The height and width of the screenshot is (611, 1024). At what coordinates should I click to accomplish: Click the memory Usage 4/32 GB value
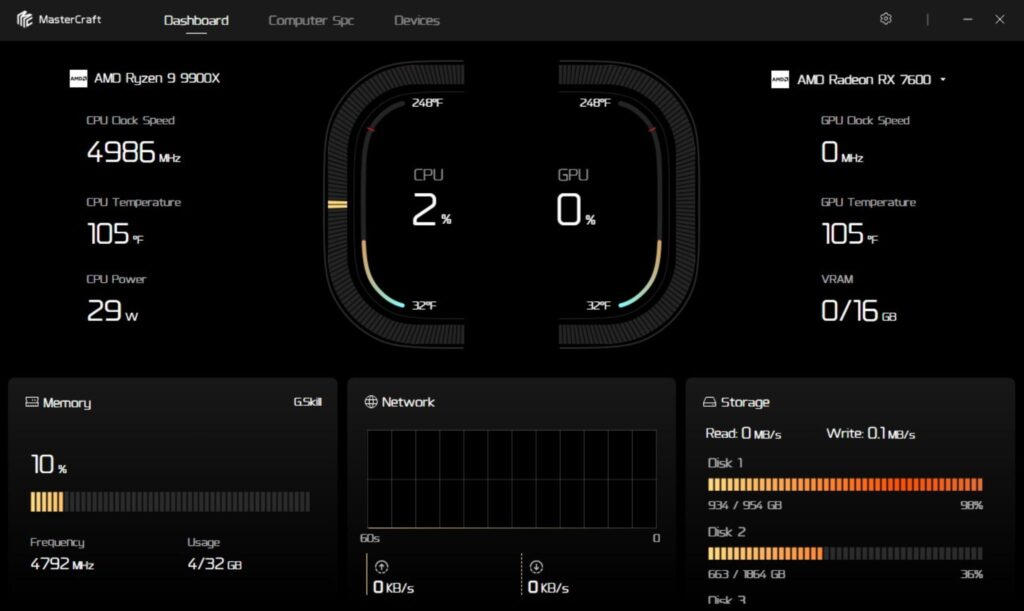click(214, 563)
